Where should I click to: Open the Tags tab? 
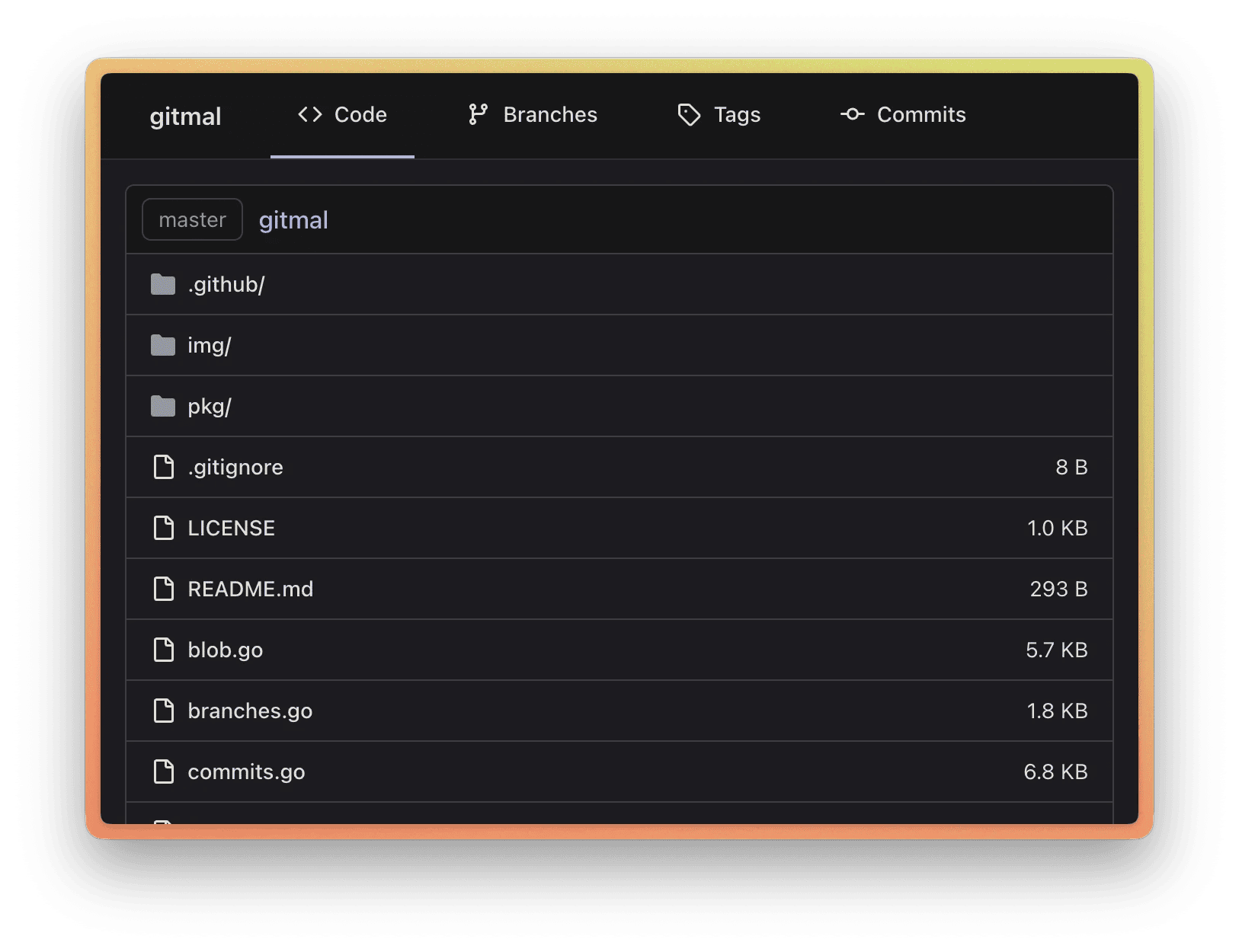click(719, 115)
